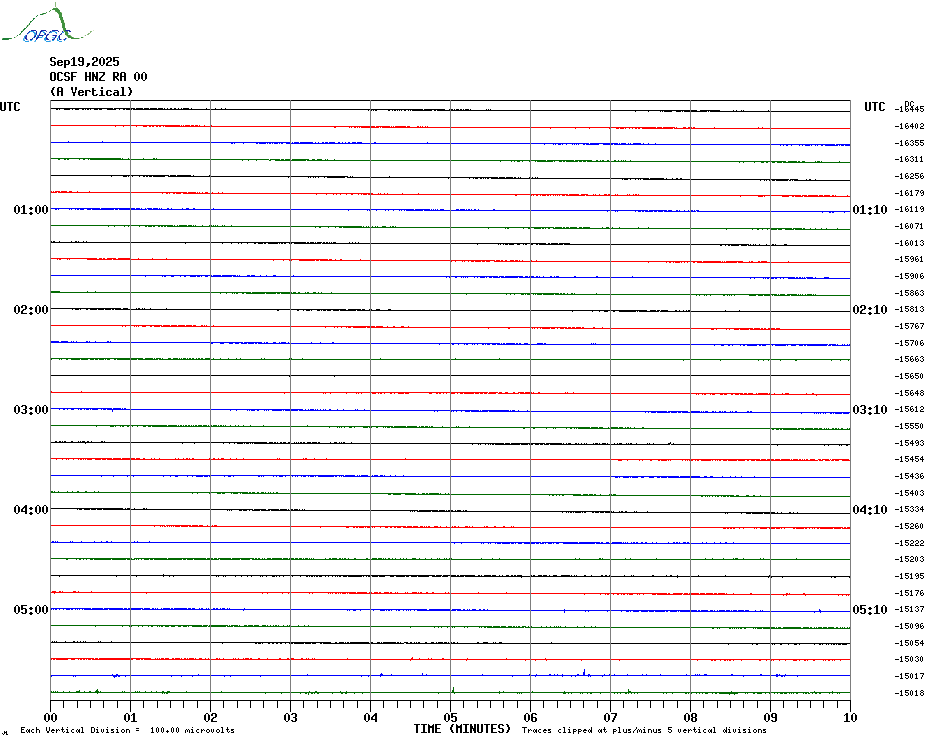Click the DC offset value -15493
The image size is (930, 744).
(x=909, y=443)
